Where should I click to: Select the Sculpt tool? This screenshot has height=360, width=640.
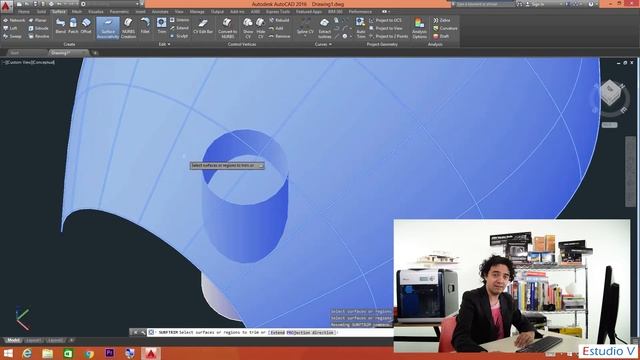[x=179, y=36]
